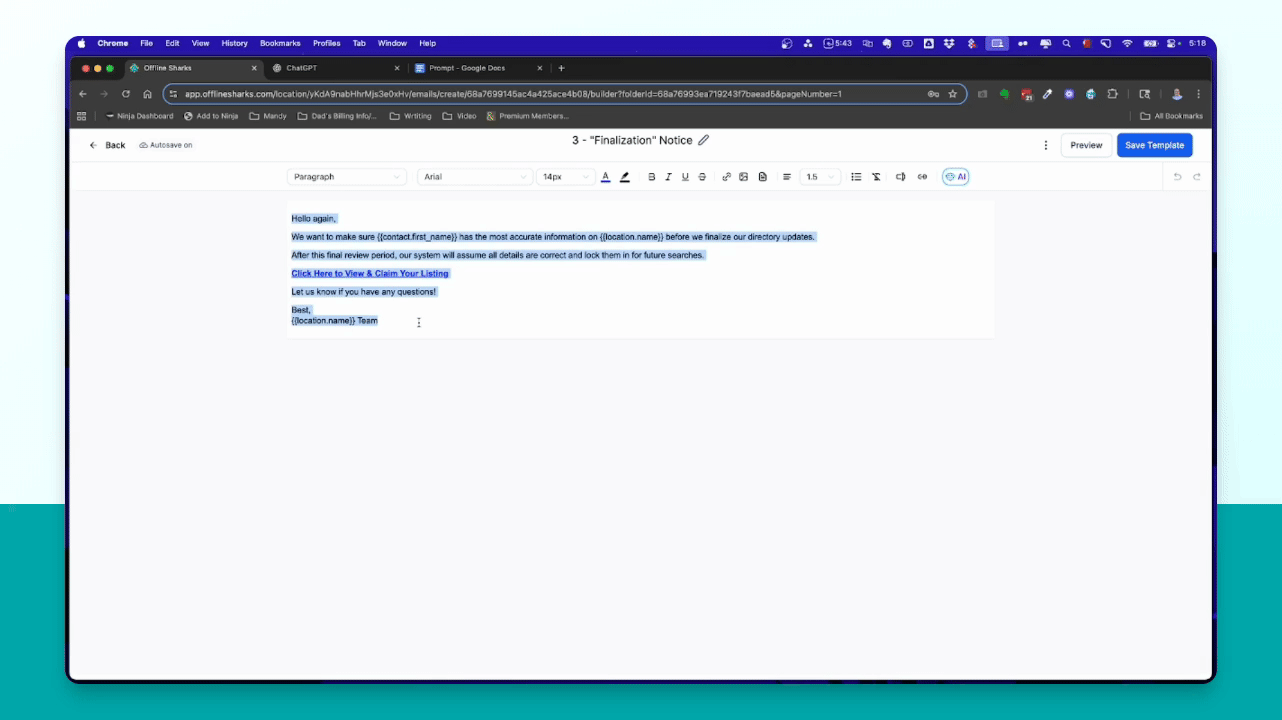This screenshot has width=1282, height=720.
Task: Toggle bold formatting in editor toolbar
Action: click(x=652, y=177)
